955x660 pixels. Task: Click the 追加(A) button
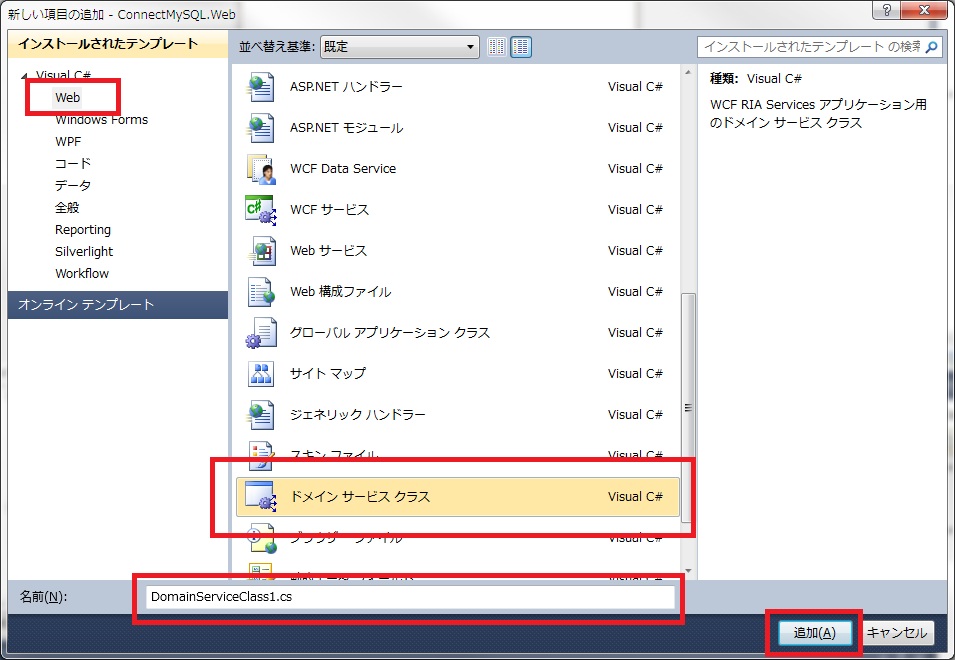tap(814, 633)
